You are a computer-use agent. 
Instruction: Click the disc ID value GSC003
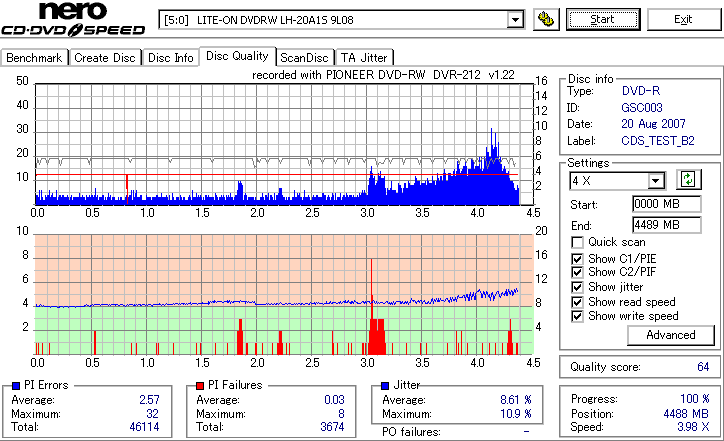[x=642, y=108]
